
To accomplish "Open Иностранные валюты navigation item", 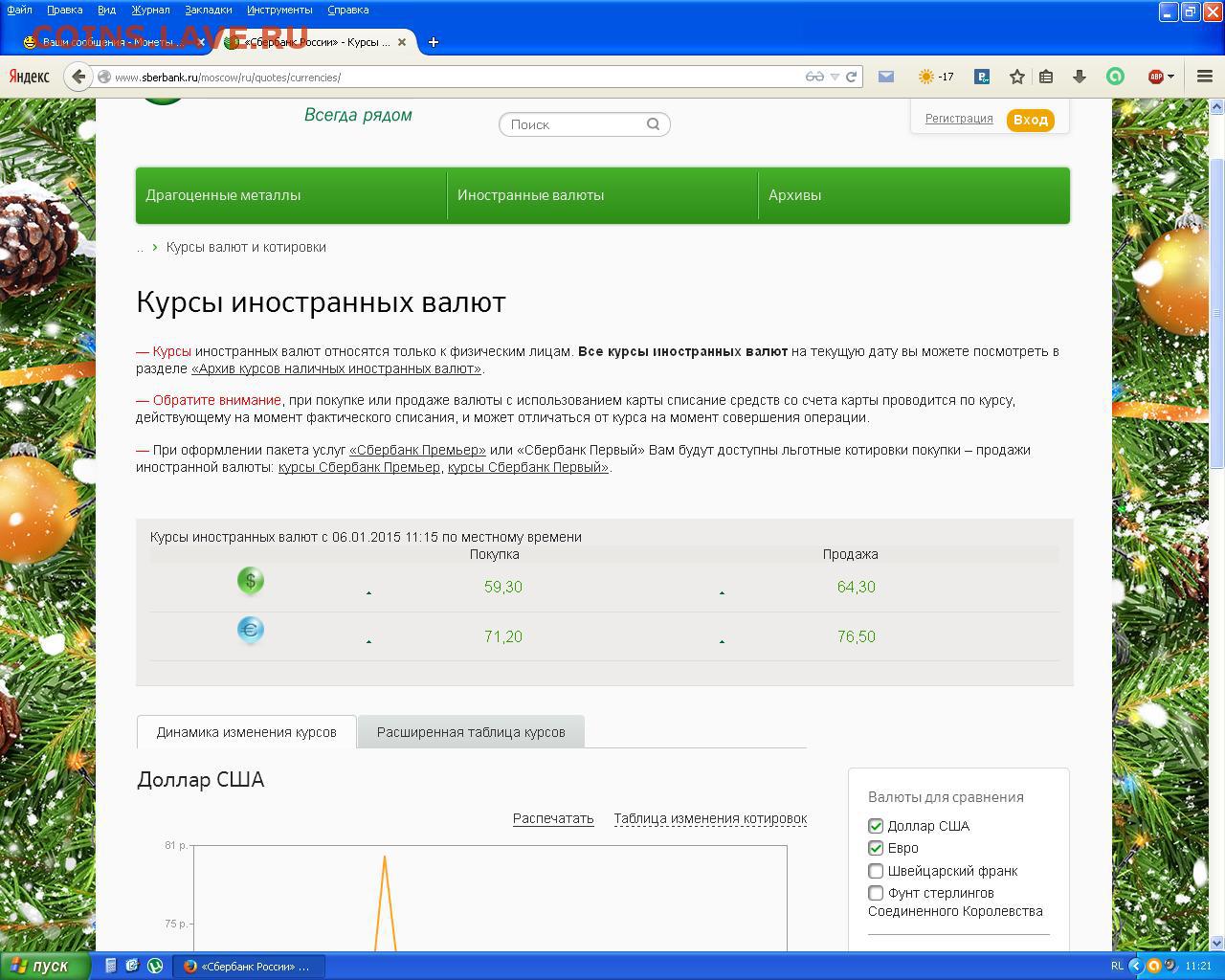I will point(602,195).
